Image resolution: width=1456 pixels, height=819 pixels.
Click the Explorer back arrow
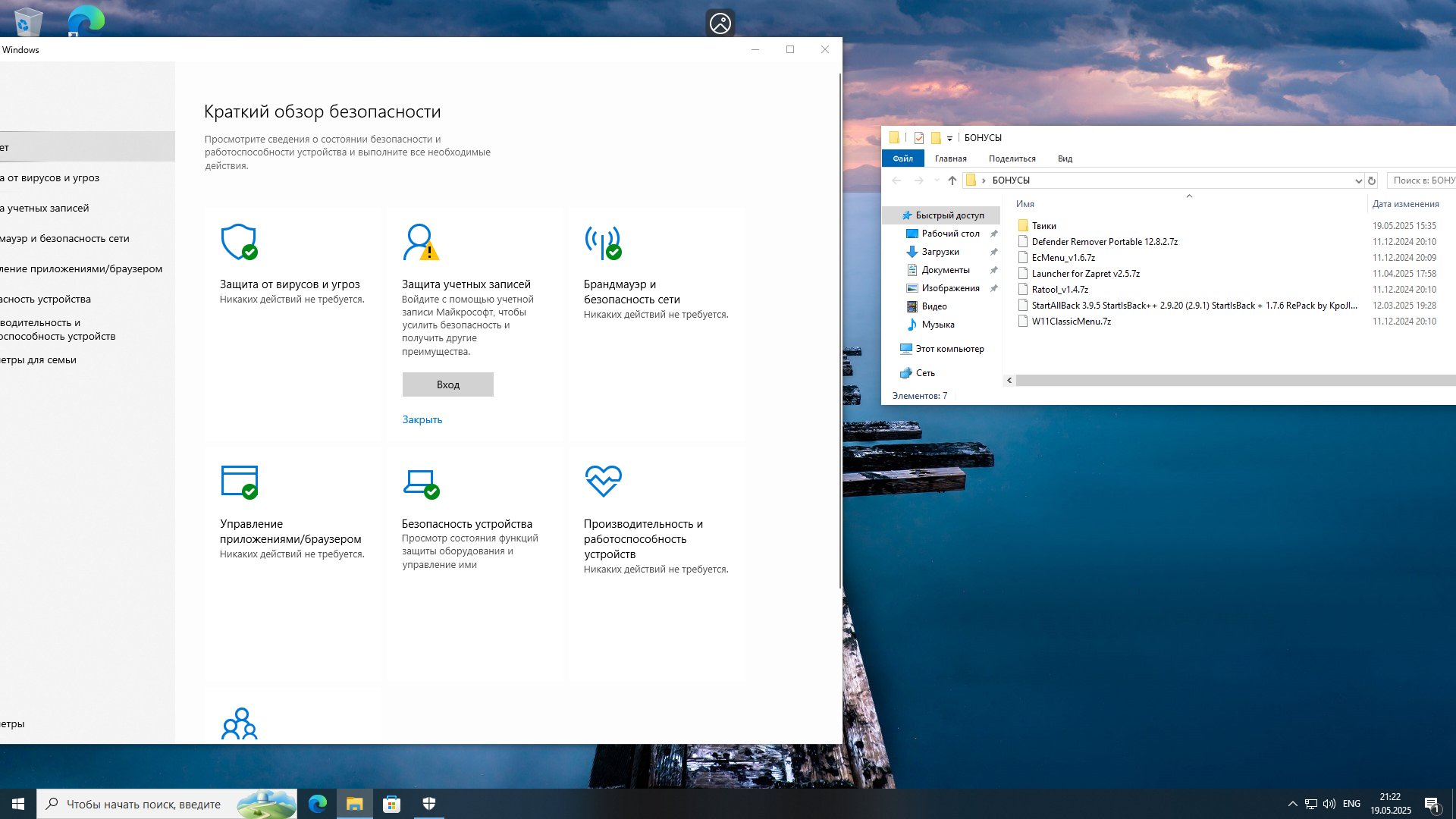[x=896, y=180]
